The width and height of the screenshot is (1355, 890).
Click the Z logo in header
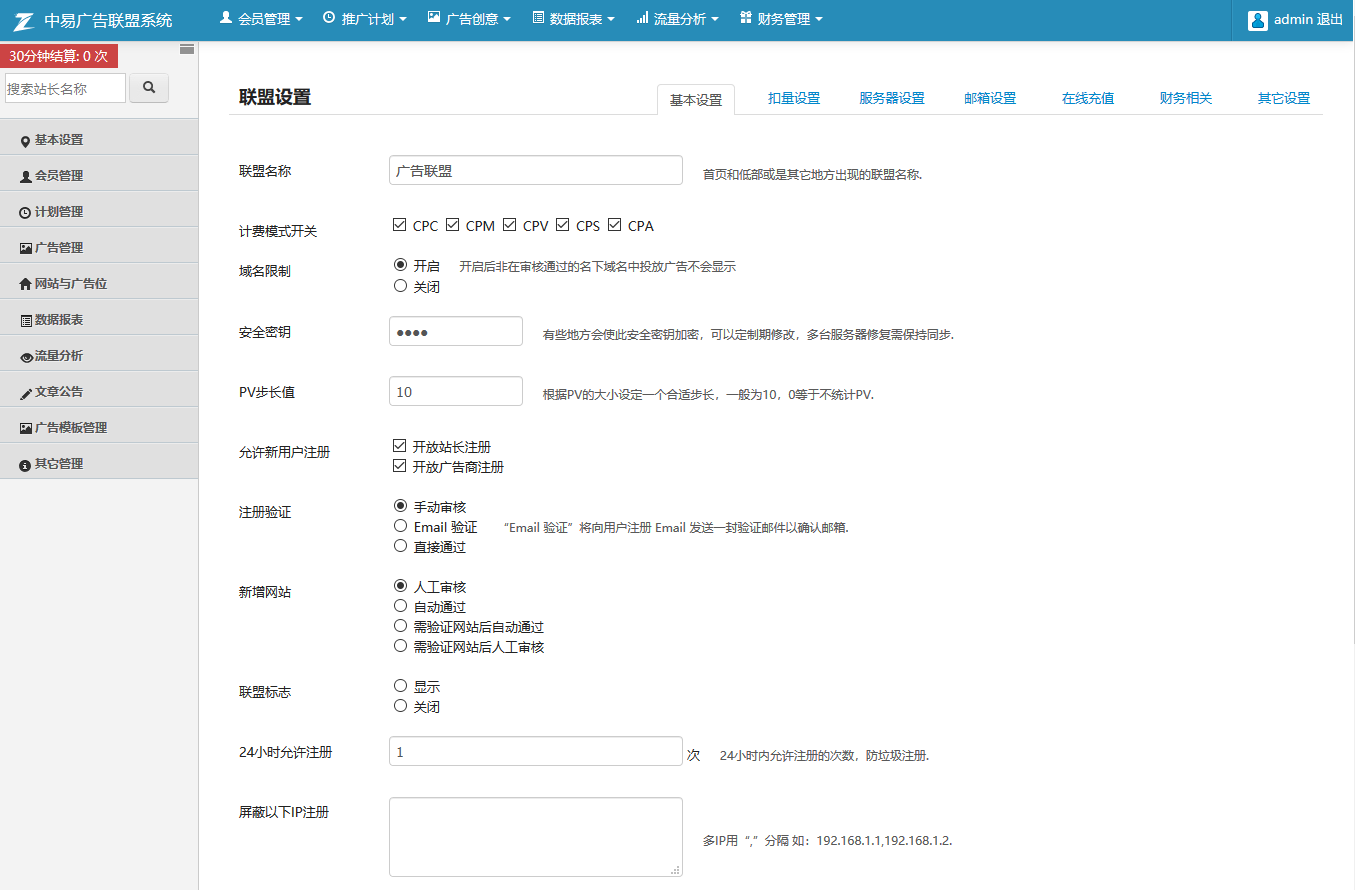click(25, 20)
